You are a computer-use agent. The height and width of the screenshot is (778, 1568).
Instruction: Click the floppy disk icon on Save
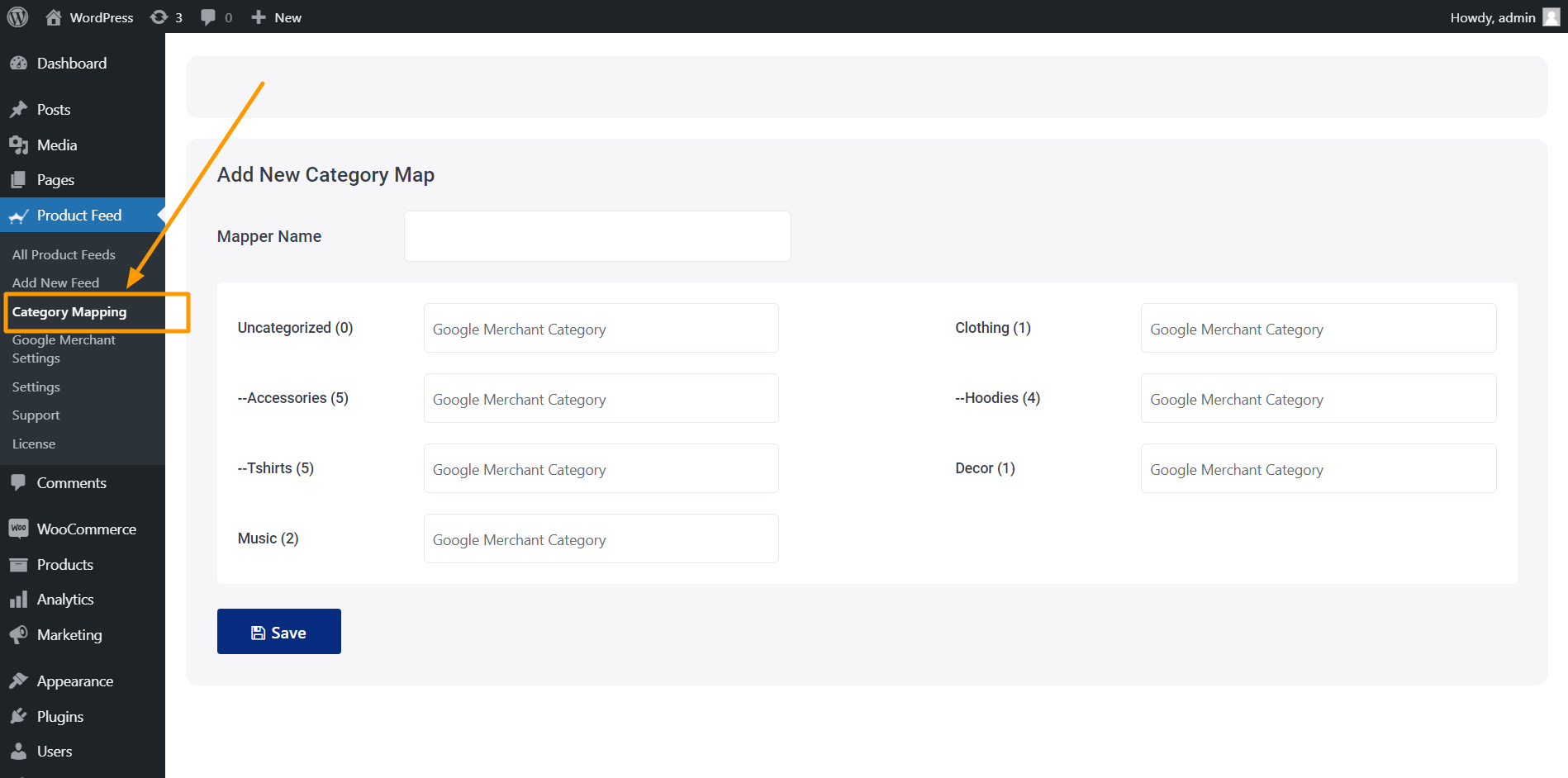point(259,633)
